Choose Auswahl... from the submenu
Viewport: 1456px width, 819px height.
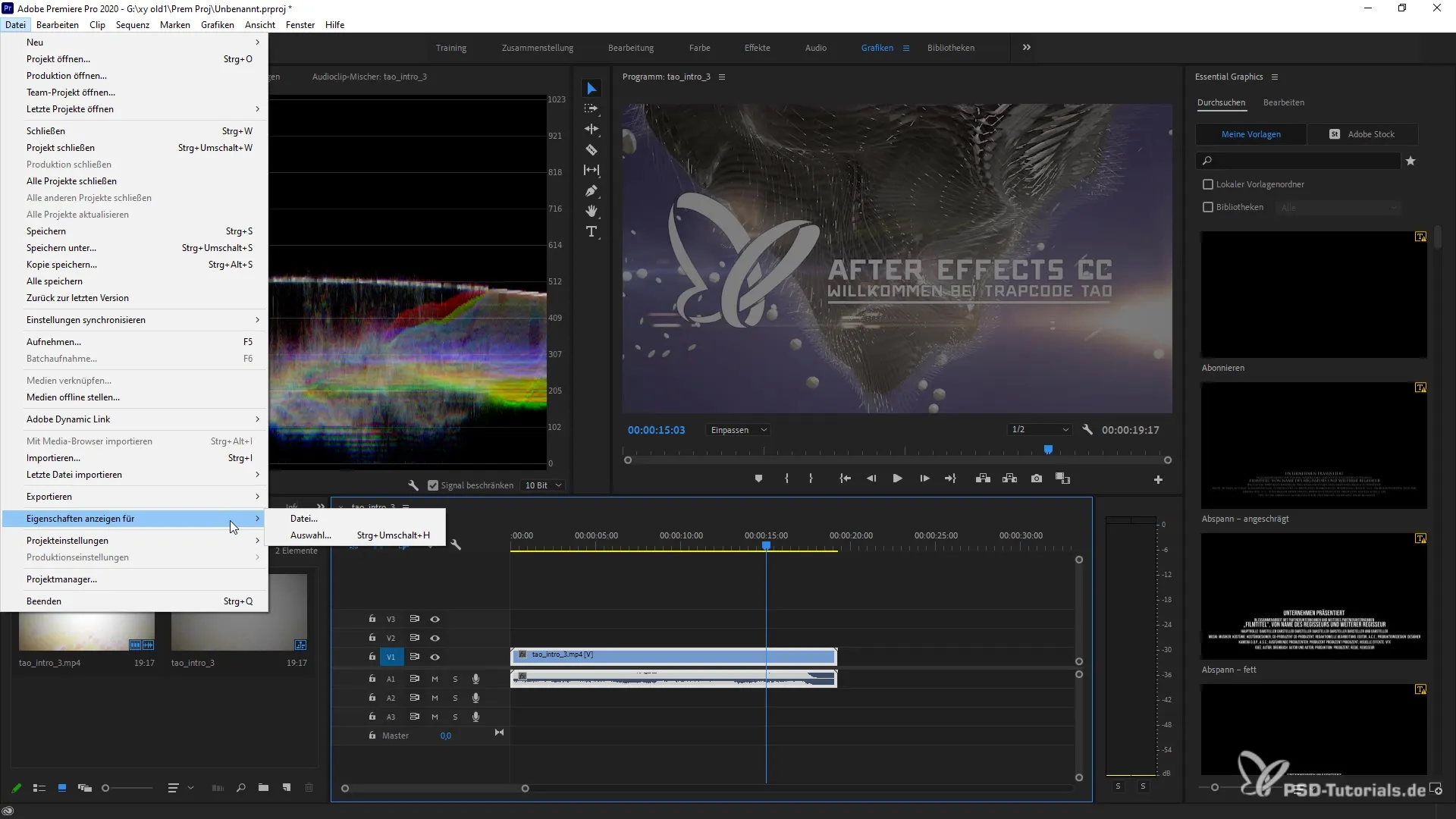[x=311, y=535]
